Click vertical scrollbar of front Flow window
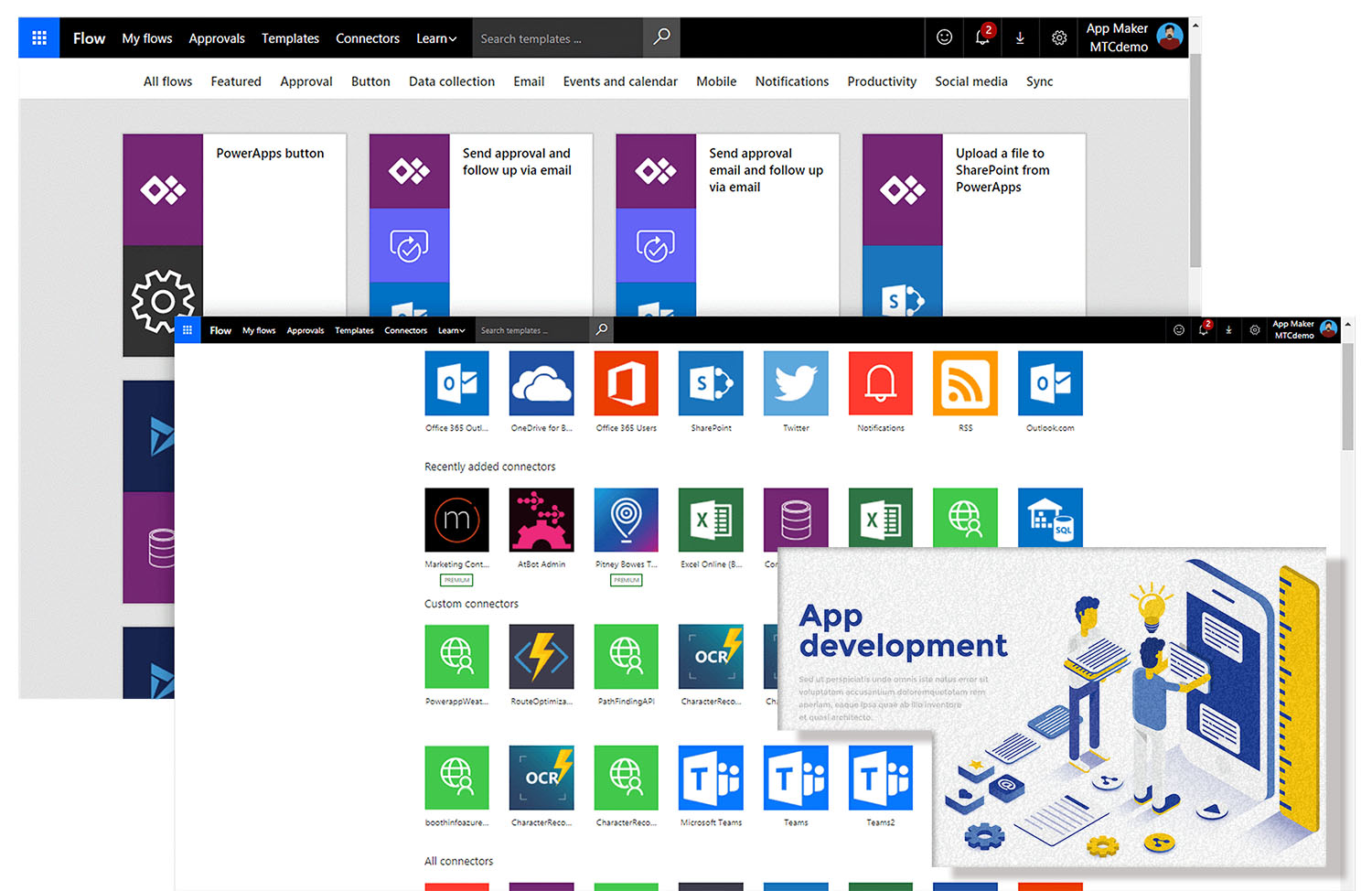1372x891 pixels. (x=1347, y=397)
